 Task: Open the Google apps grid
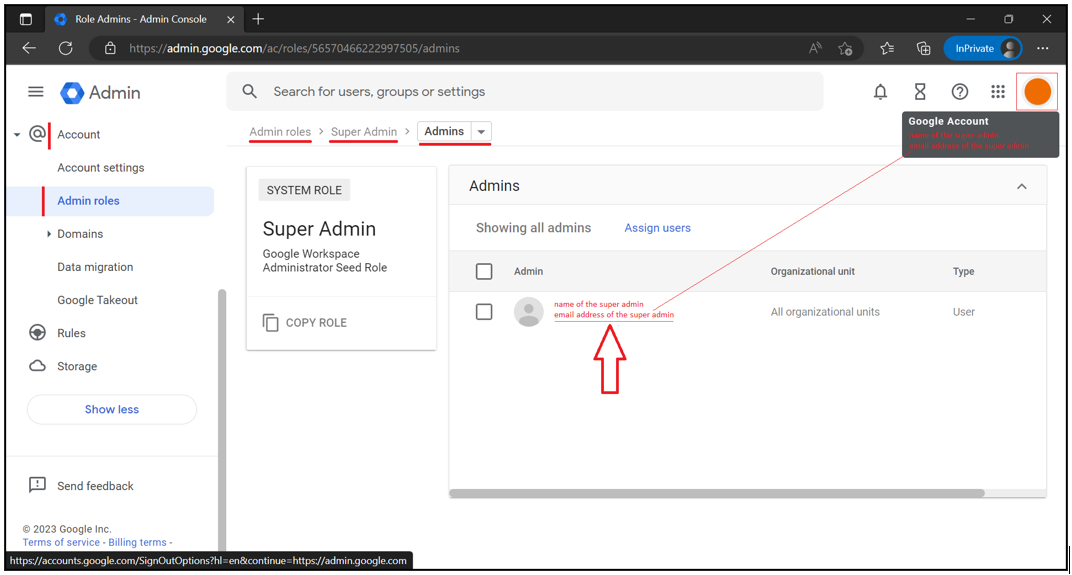(998, 92)
